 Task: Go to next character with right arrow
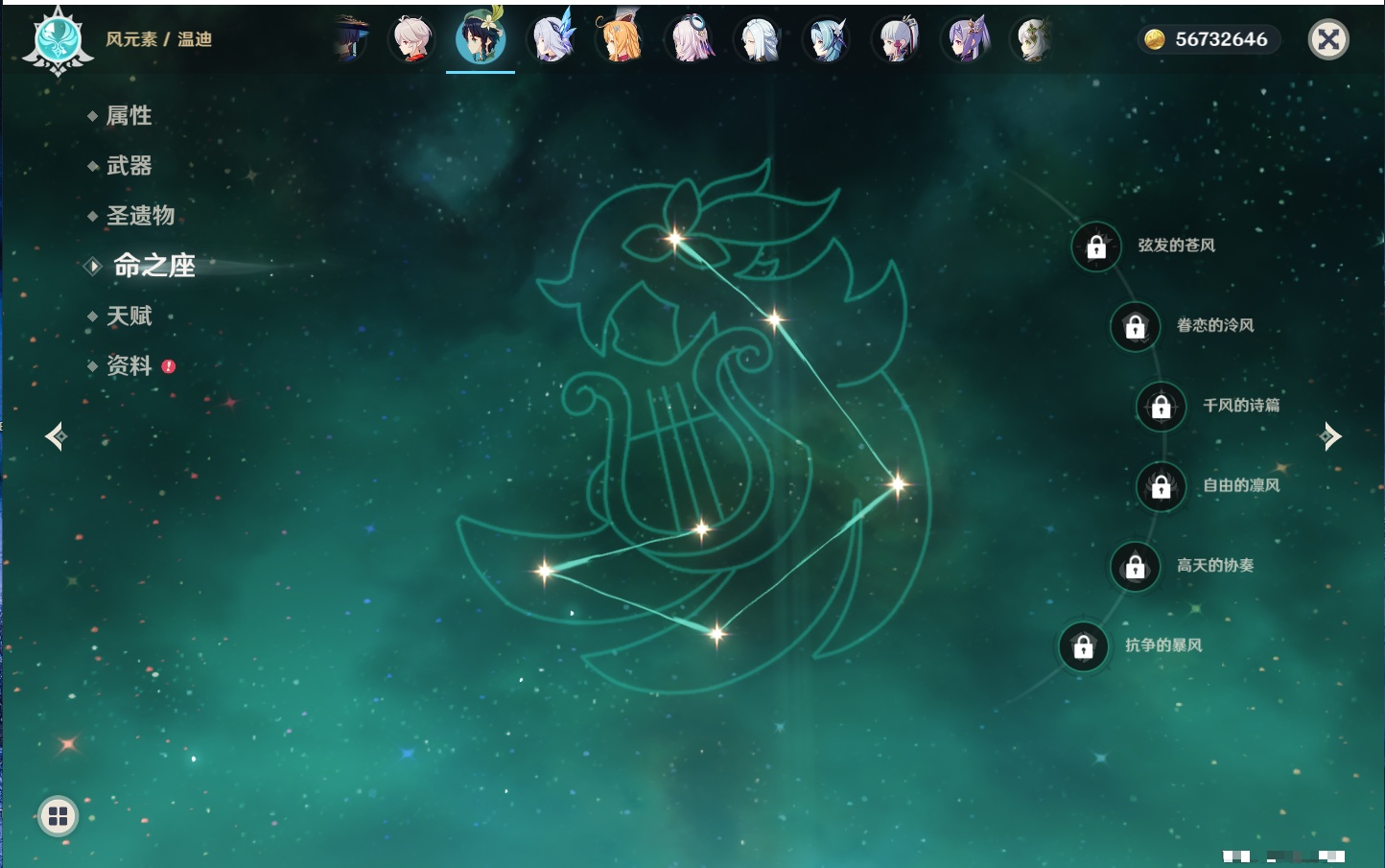click(1330, 436)
